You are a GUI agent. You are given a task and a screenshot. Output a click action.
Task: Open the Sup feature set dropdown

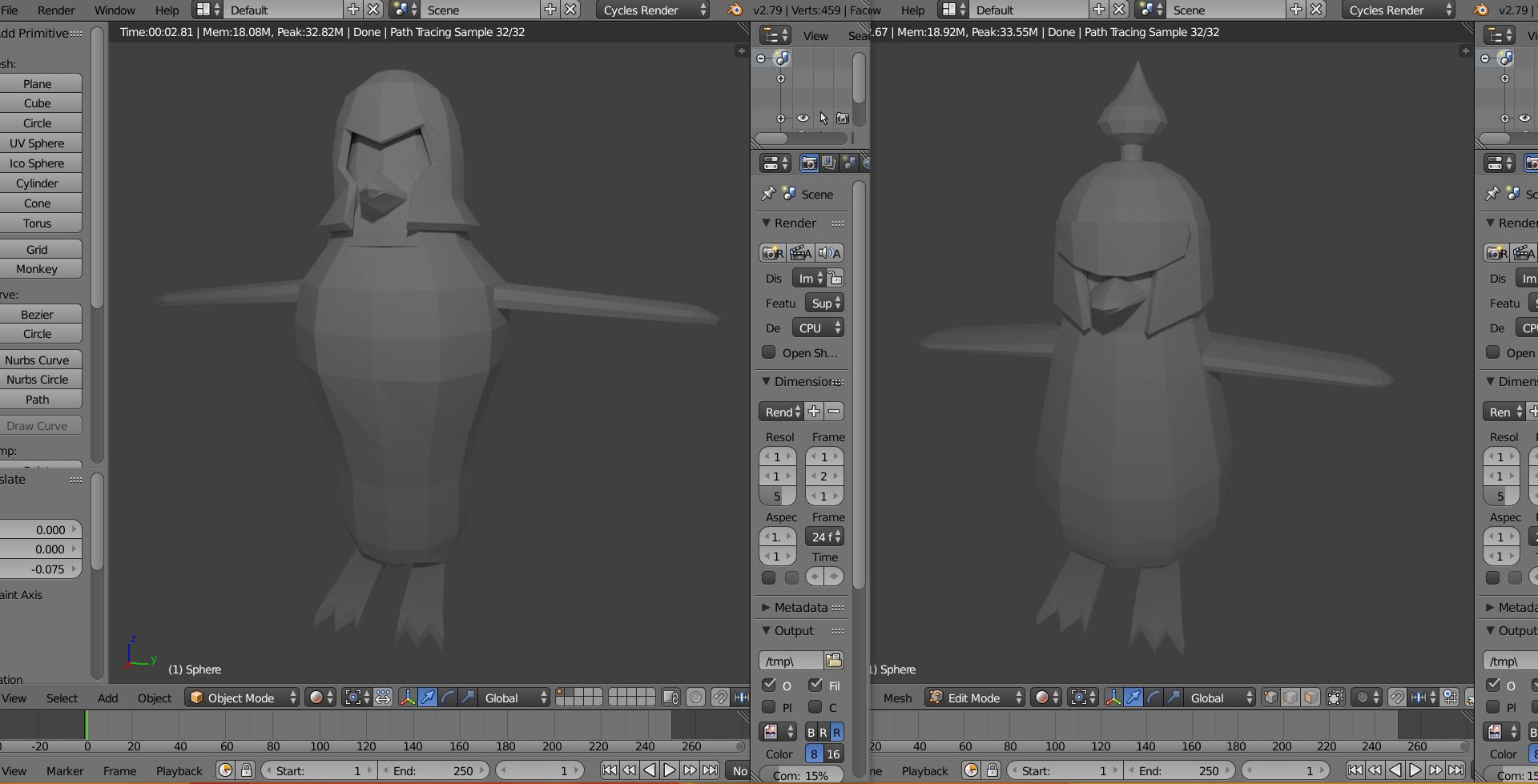(825, 303)
